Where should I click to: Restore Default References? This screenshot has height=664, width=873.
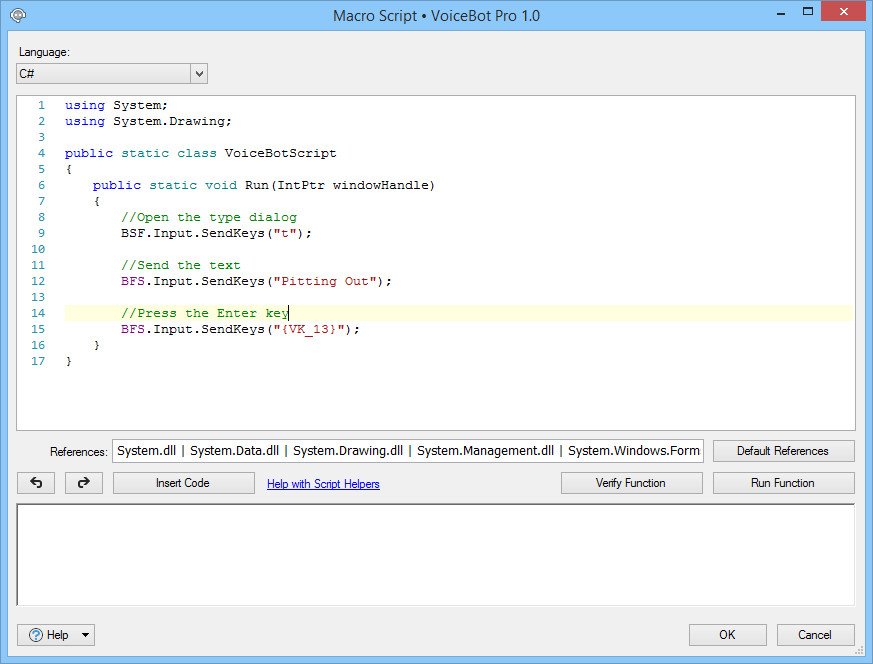pos(783,451)
